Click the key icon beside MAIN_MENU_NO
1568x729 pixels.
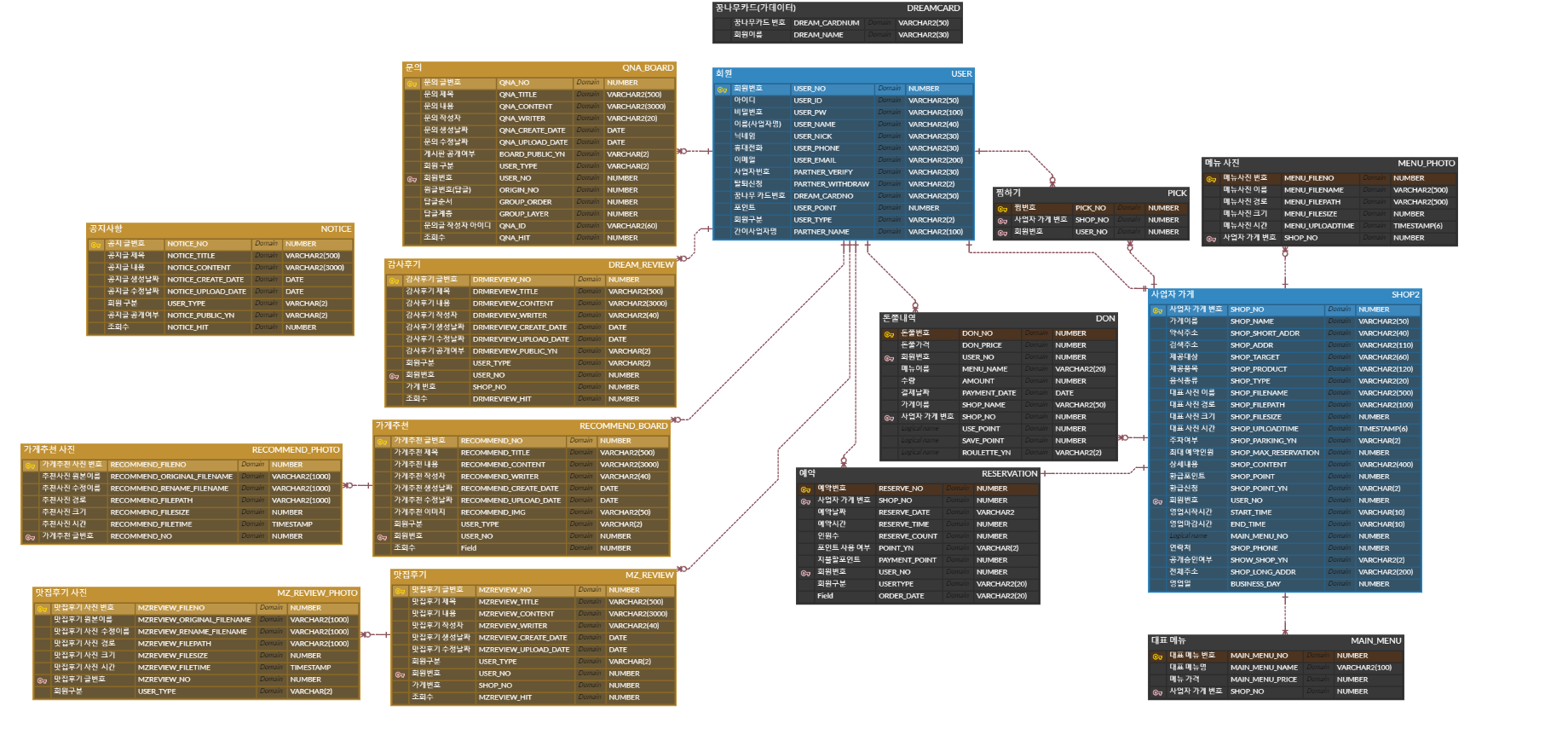coord(1157,657)
